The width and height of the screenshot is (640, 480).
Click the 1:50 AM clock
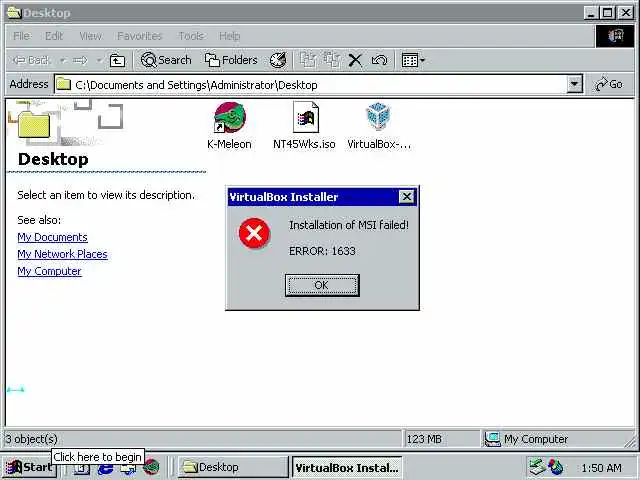[602, 468]
